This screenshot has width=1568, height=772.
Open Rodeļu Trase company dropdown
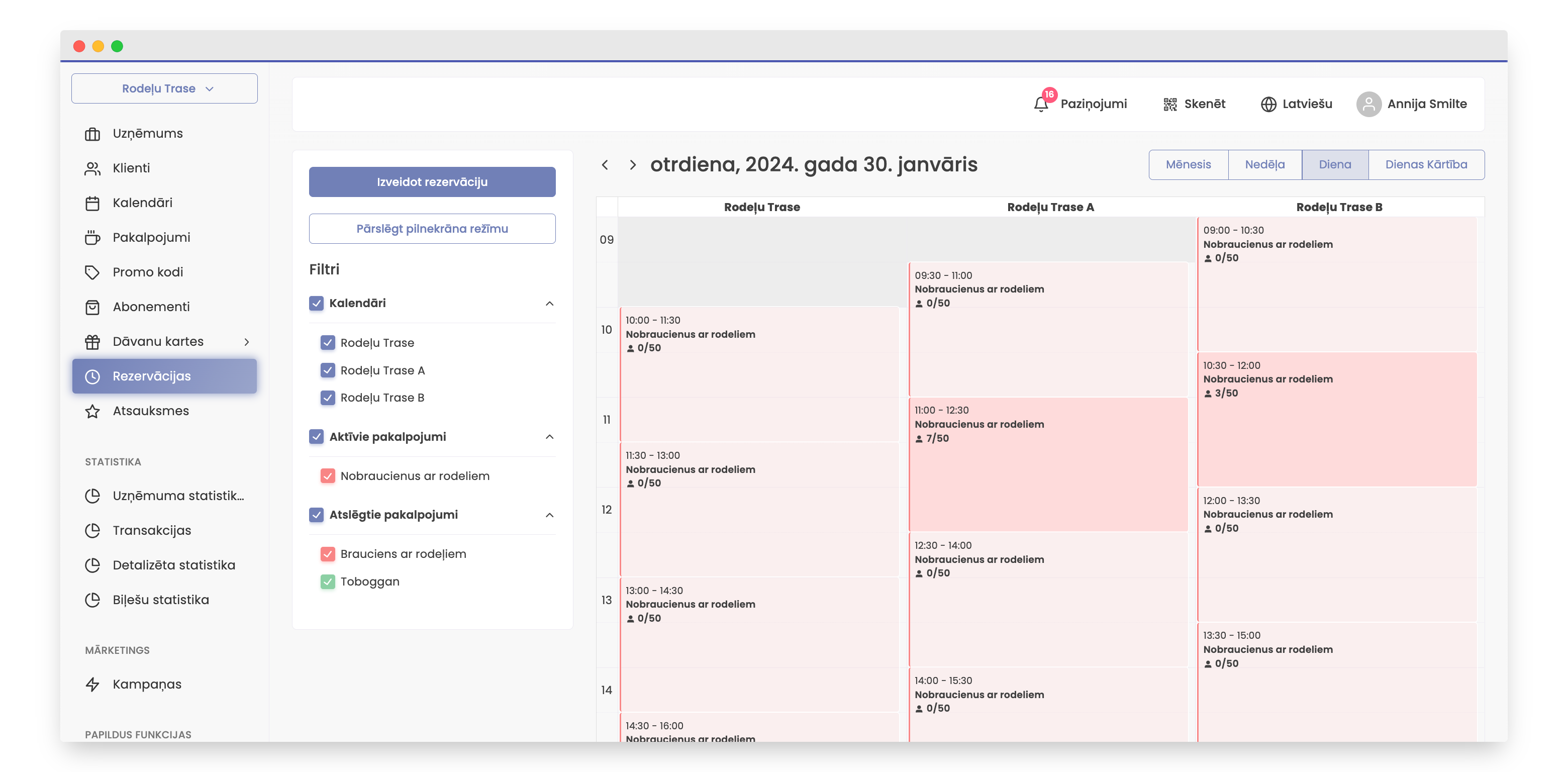tap(164, 88)
